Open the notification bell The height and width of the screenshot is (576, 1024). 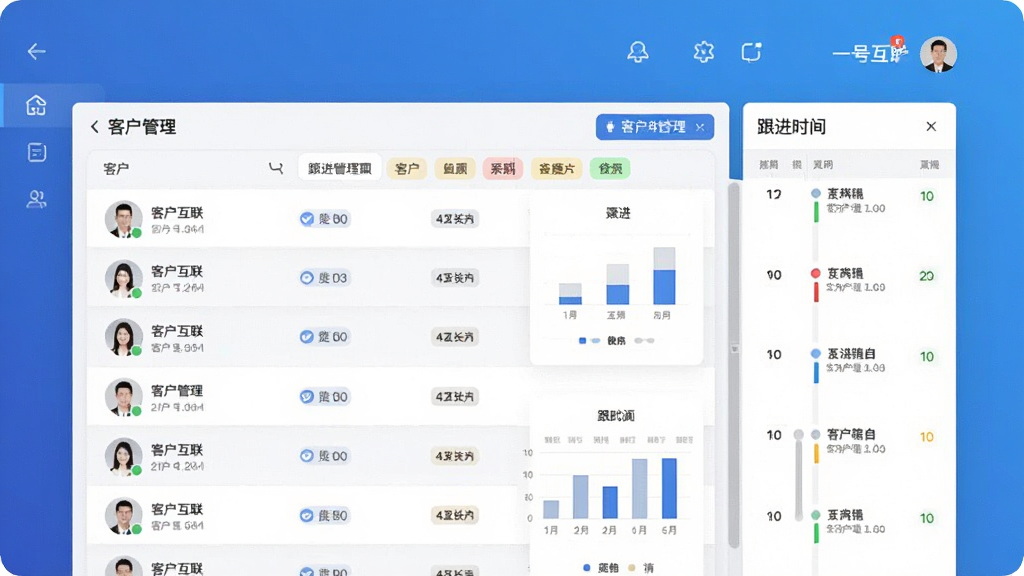637,52
